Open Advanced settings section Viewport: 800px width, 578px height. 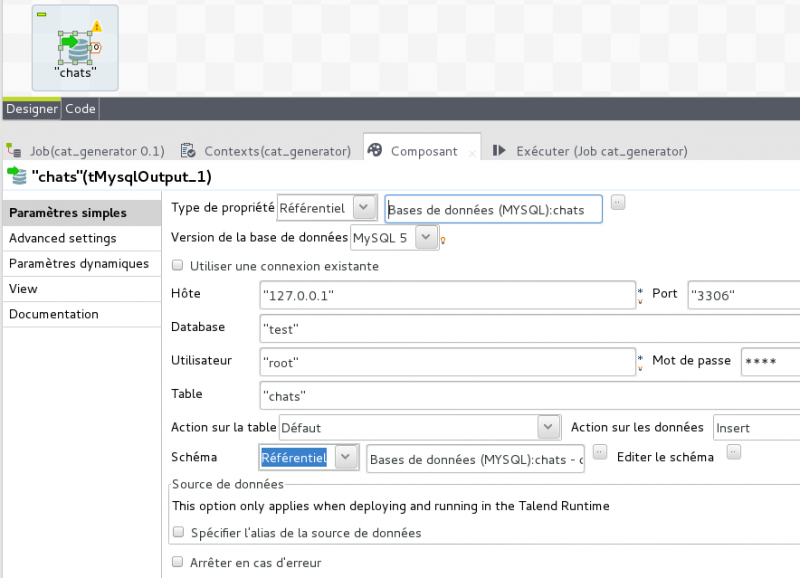coord(82,238)
